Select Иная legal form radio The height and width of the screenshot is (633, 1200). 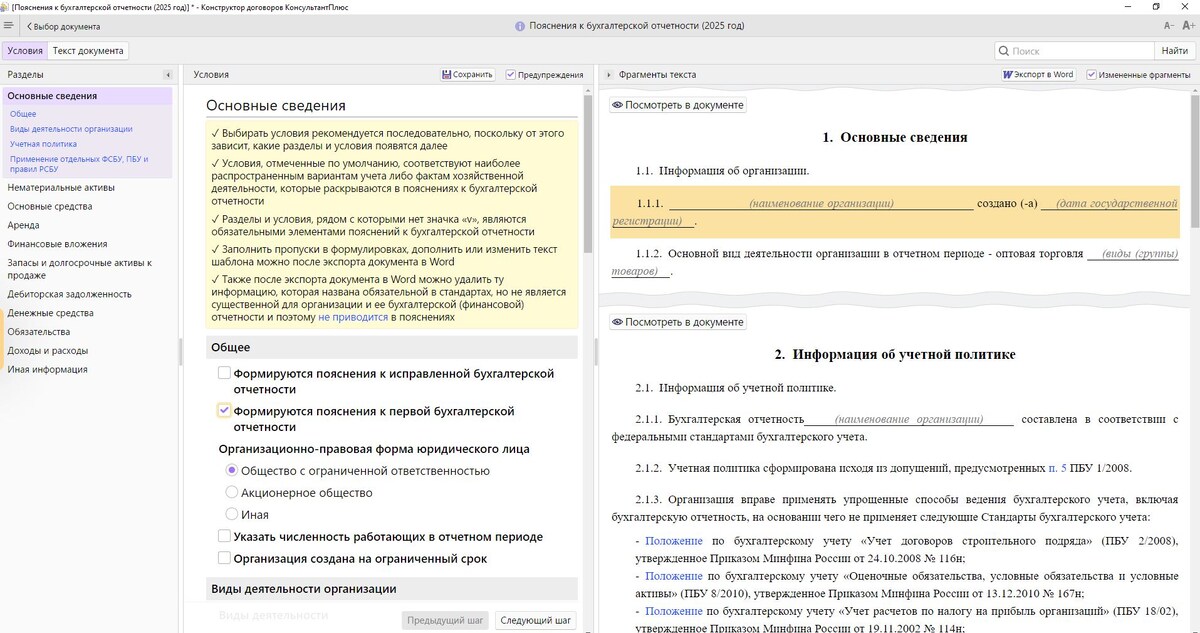click(x=232, y=514)
